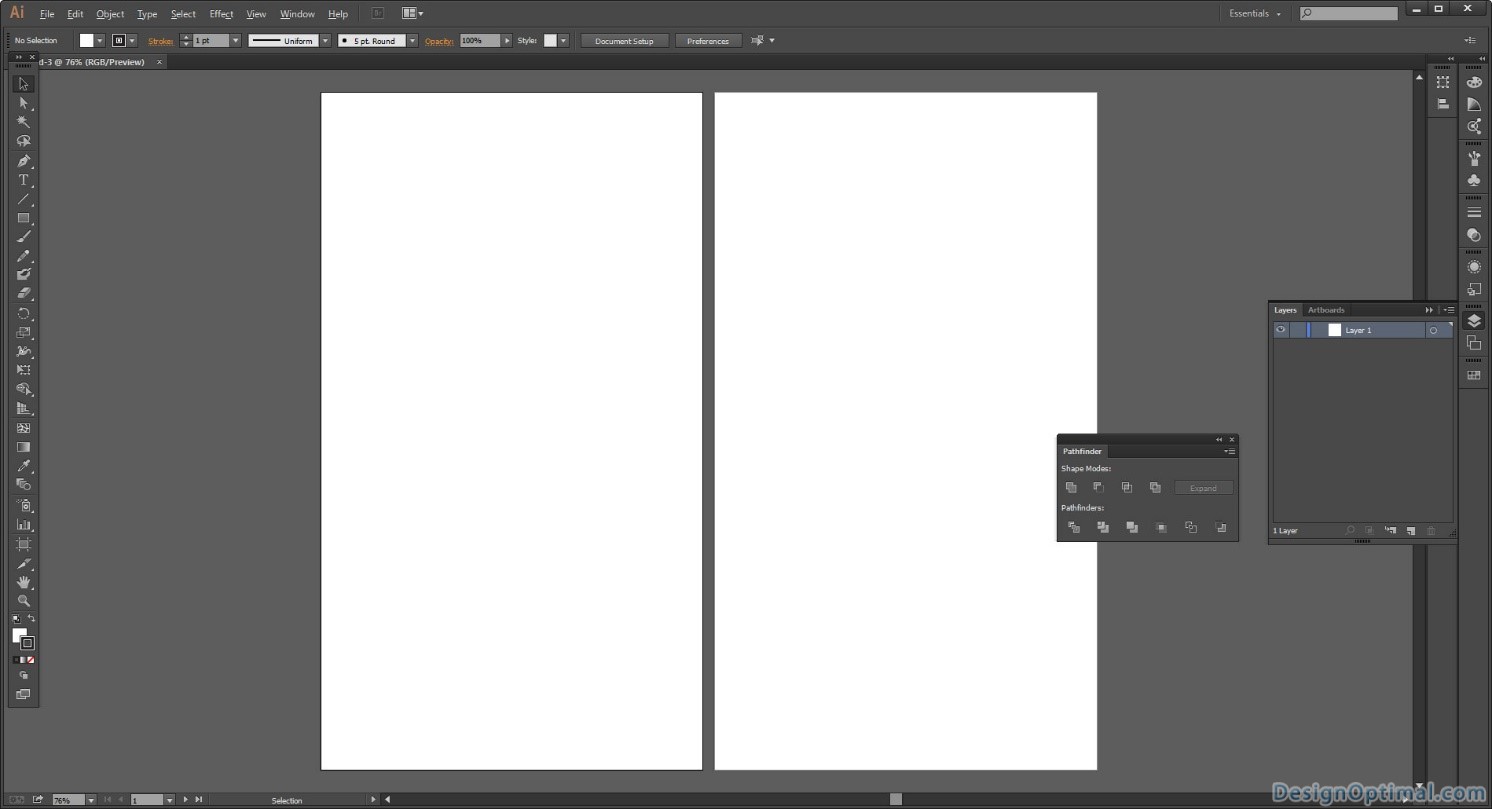The image size is (1492, 809).
Task: Select the Scale tool
Action: pyautogui.click(x=23, y=333)
